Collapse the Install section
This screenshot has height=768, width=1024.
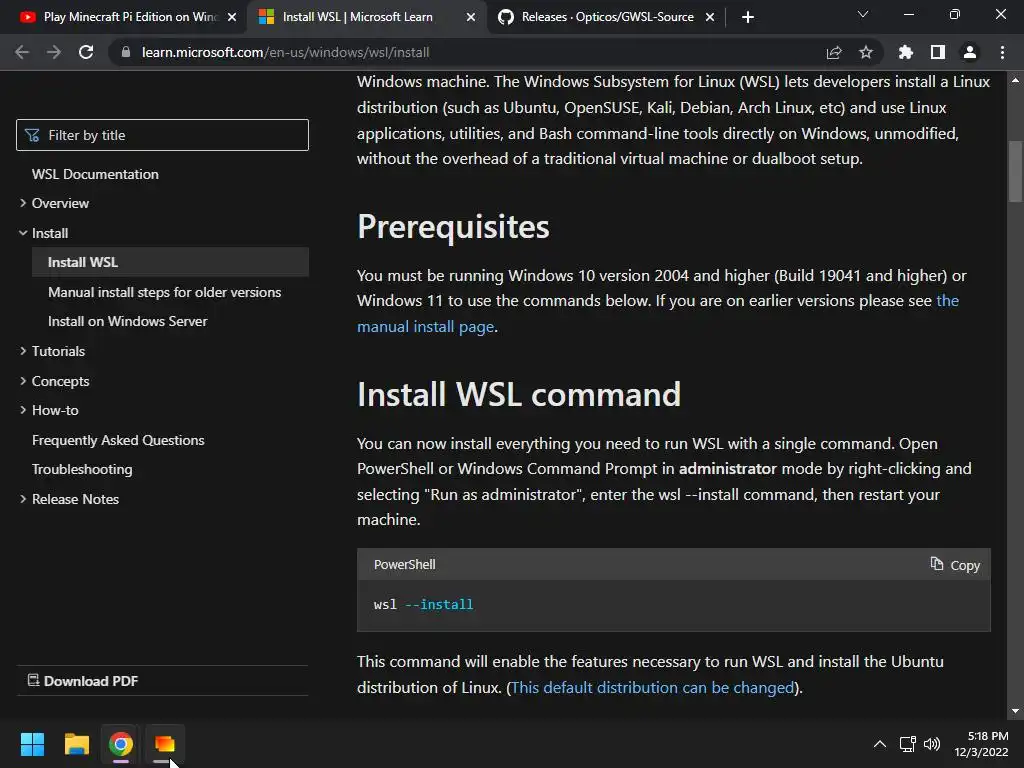click(50, 233)
